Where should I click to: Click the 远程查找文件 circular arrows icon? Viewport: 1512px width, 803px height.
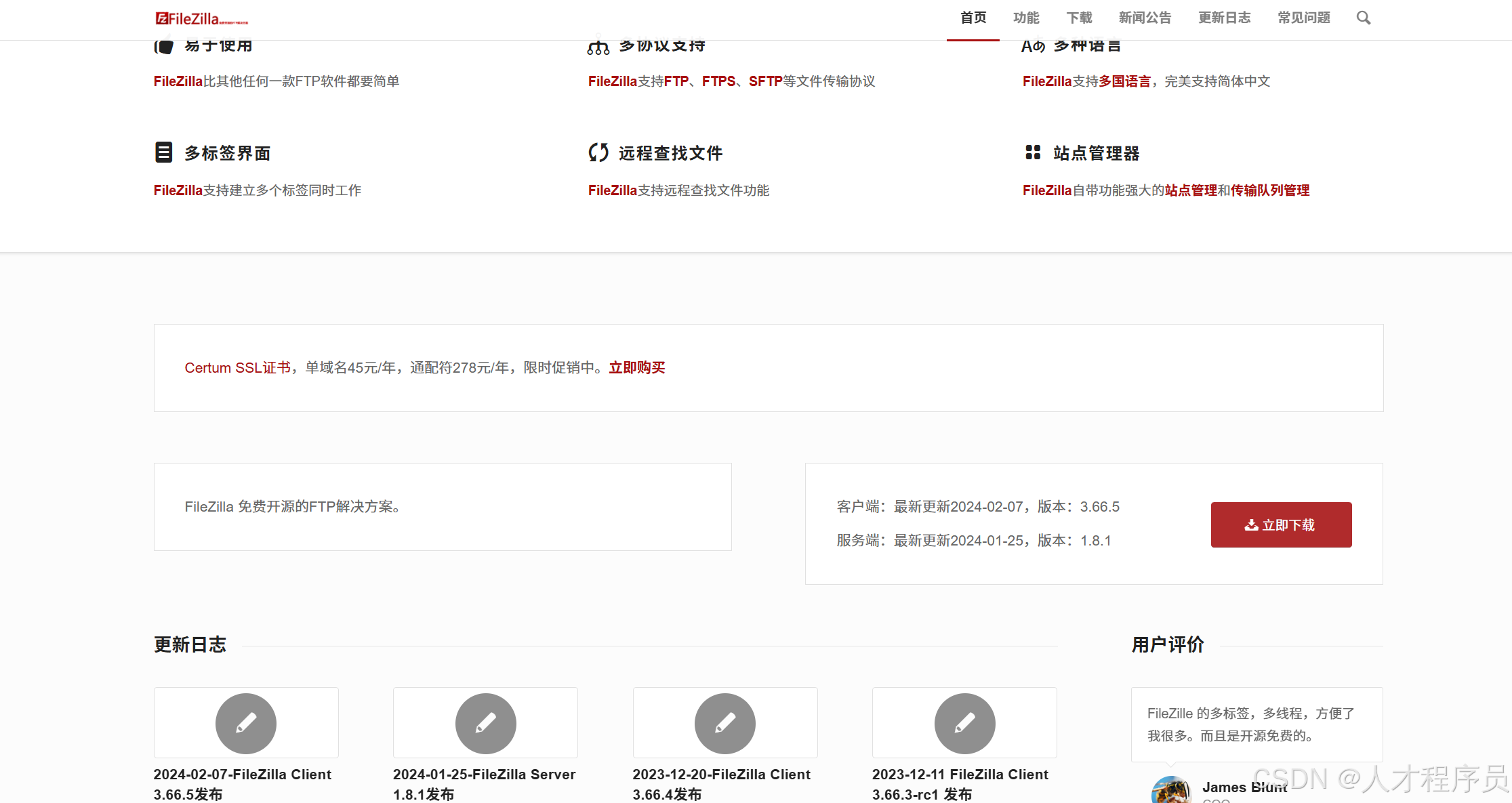[x=598, y=152]
